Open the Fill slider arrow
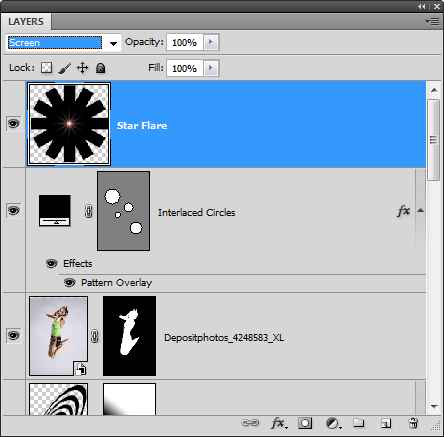 tap(211, 68)
